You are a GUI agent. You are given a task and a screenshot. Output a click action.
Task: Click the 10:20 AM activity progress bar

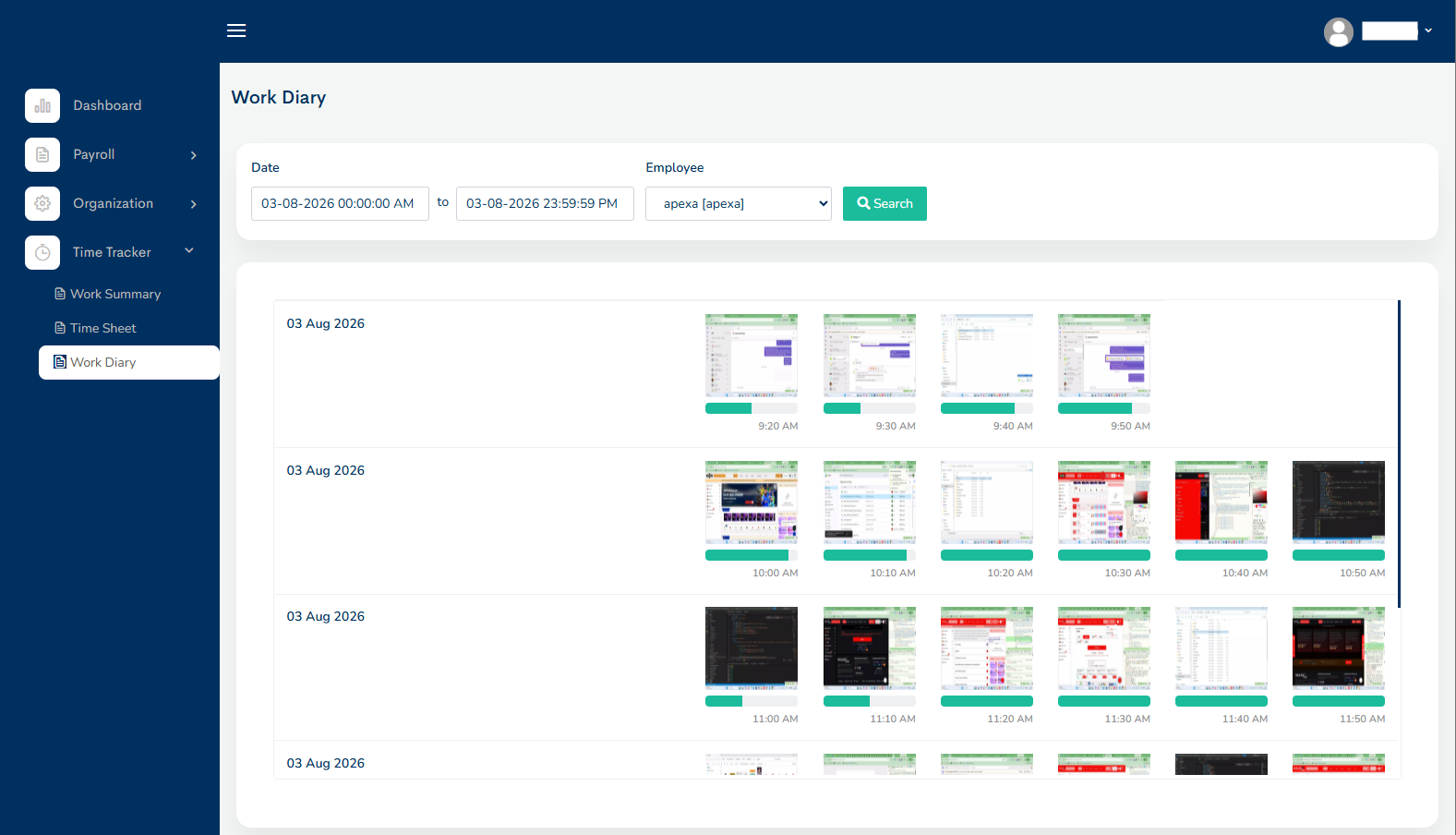point(987,555)
